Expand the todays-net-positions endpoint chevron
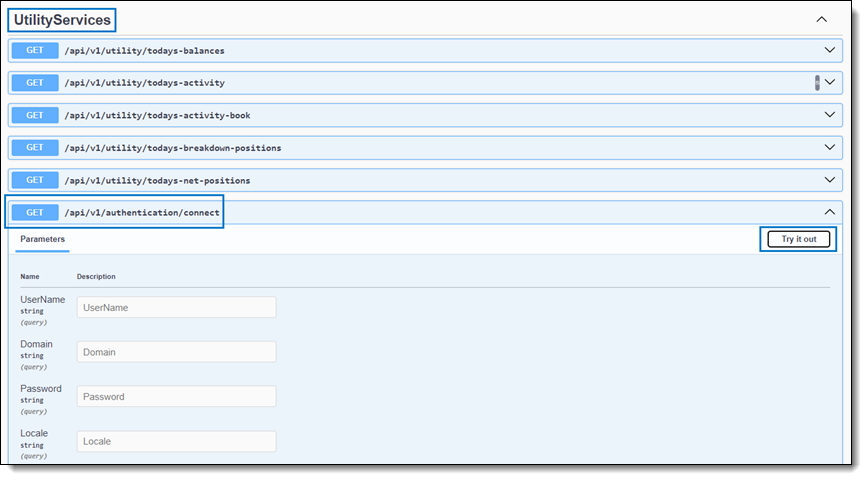The width and height of the screenshot is (867, 480). (829, 180)
